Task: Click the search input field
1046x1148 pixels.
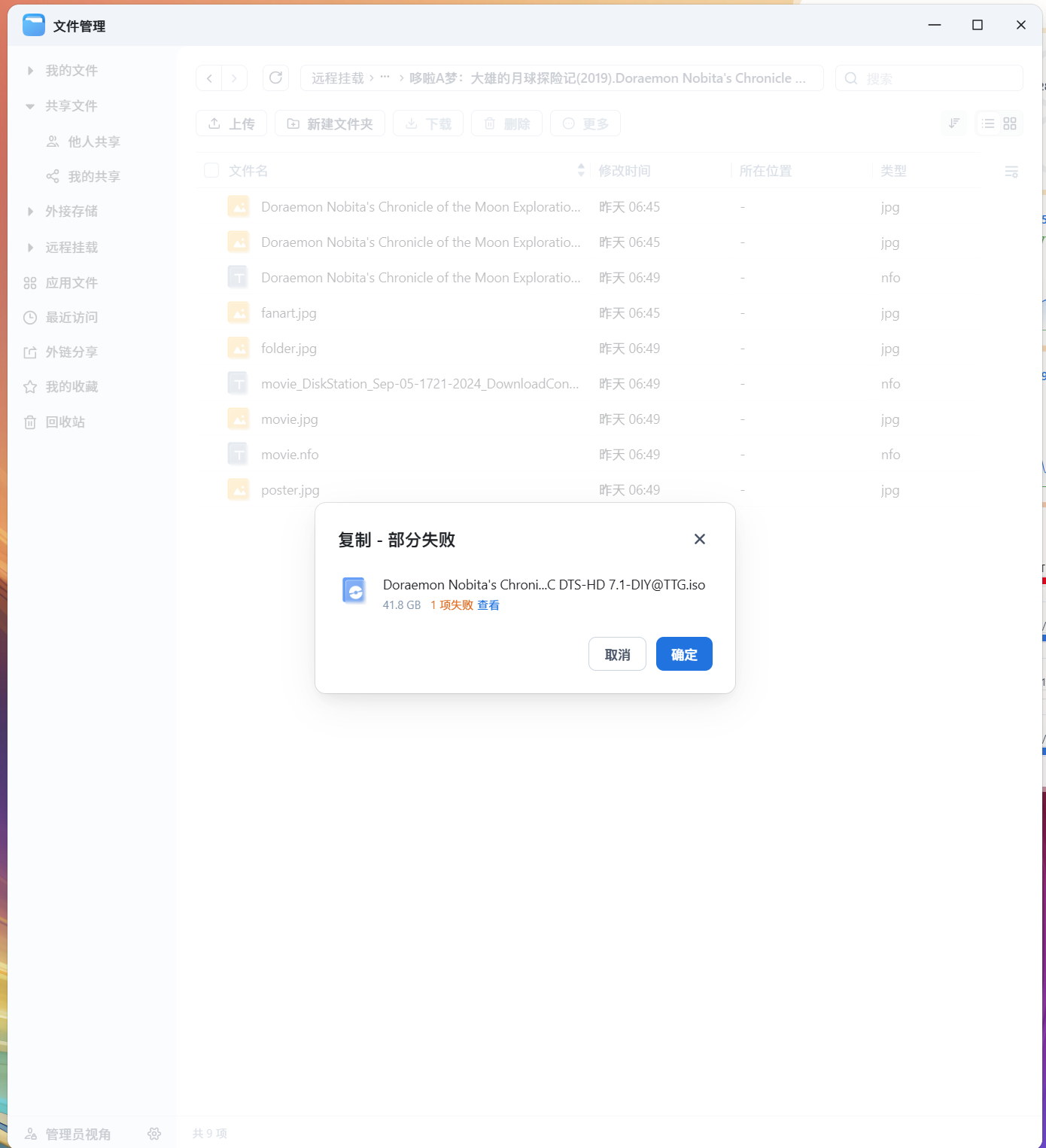Action: coord(929,78)
